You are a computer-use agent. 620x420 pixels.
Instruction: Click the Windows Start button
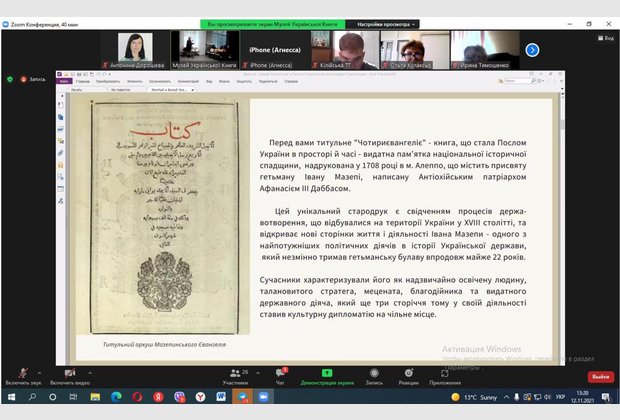pos(9,396)
